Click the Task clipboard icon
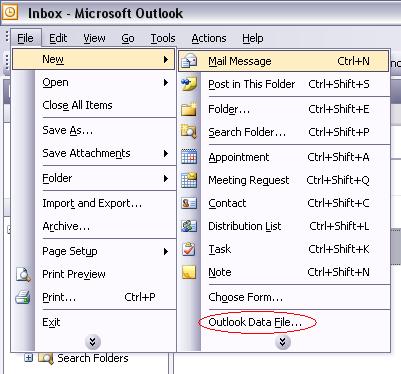This screenshot has width=401, height=374. 189,249
